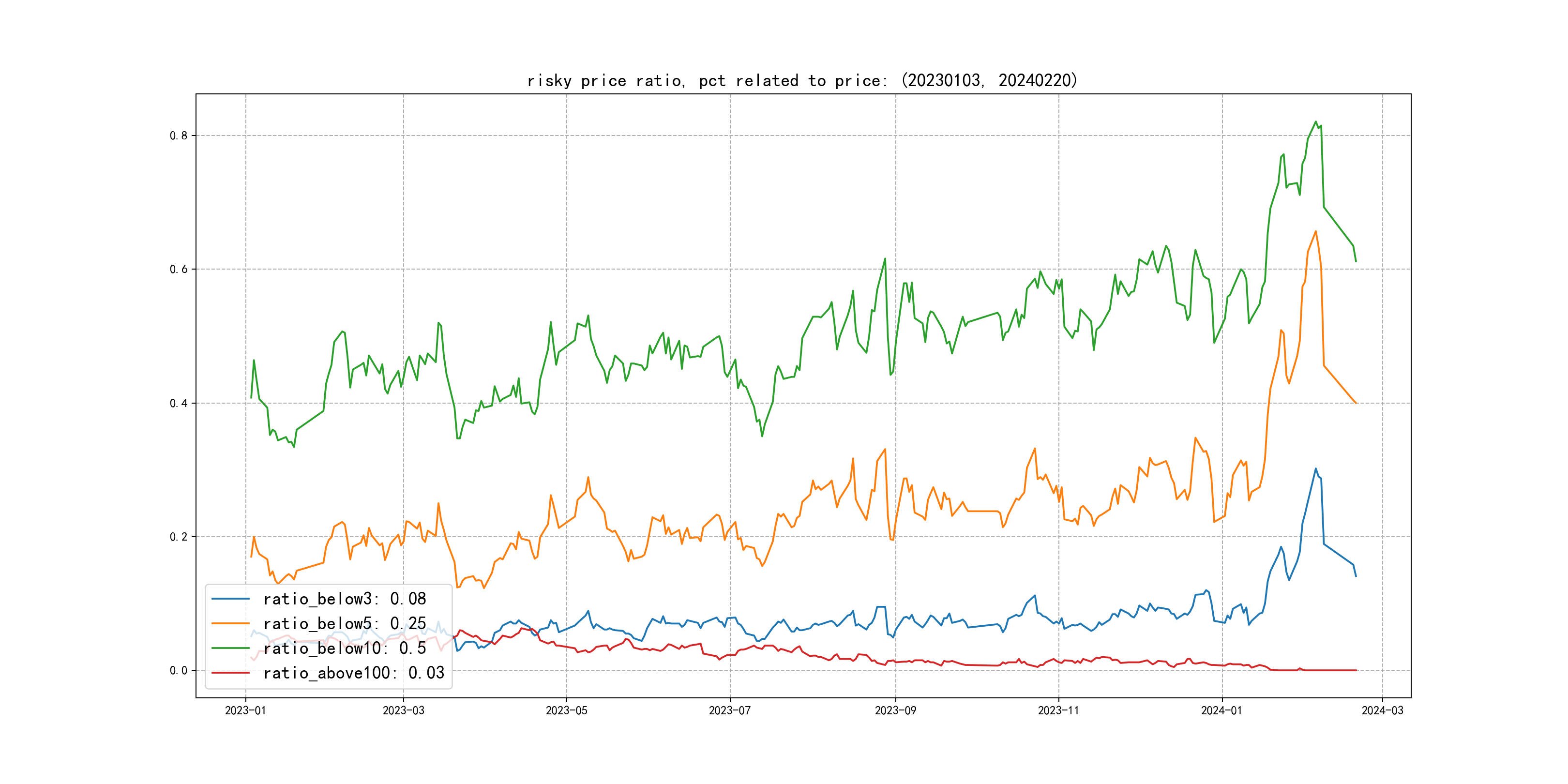Select the 'ratio_below3: 0.08' legend label
Viewport: 1568px width, 784px height.
[x=345, y=599]
